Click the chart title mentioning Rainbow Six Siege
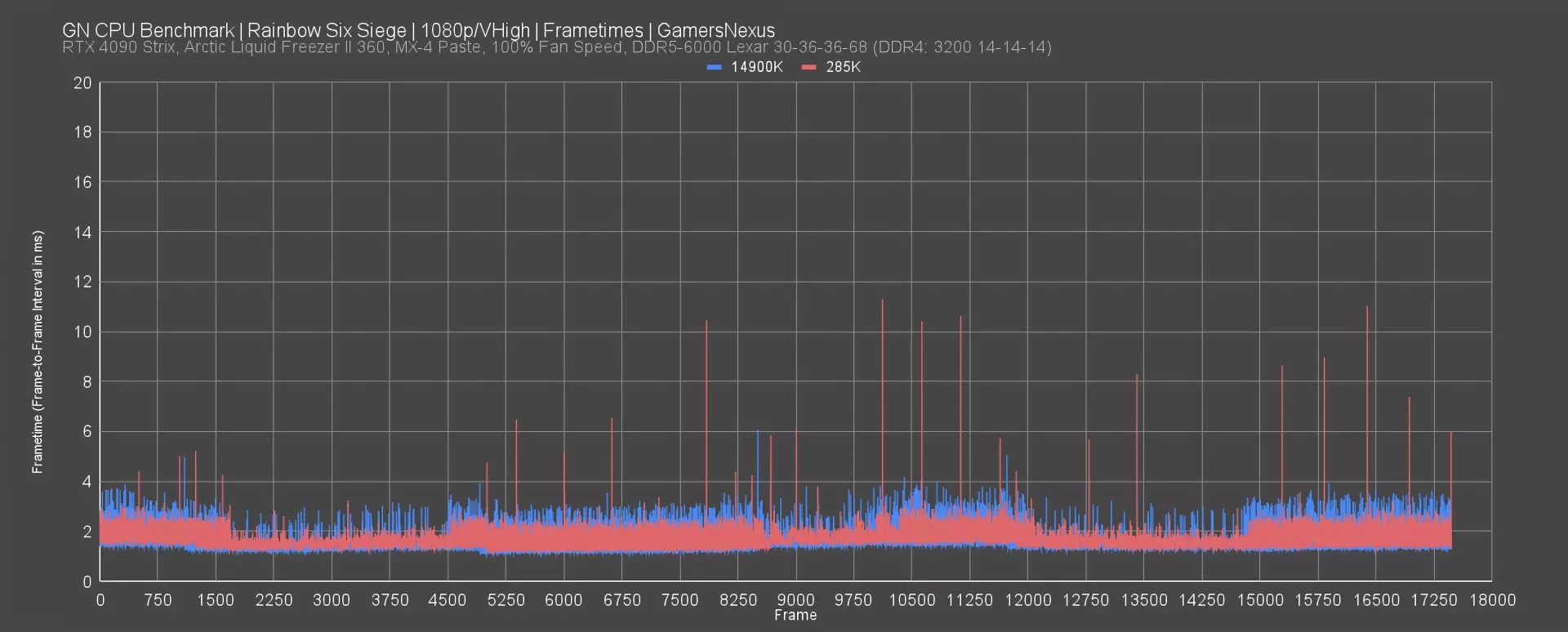Screen dimensions: 1568x632 coord(418,30)
